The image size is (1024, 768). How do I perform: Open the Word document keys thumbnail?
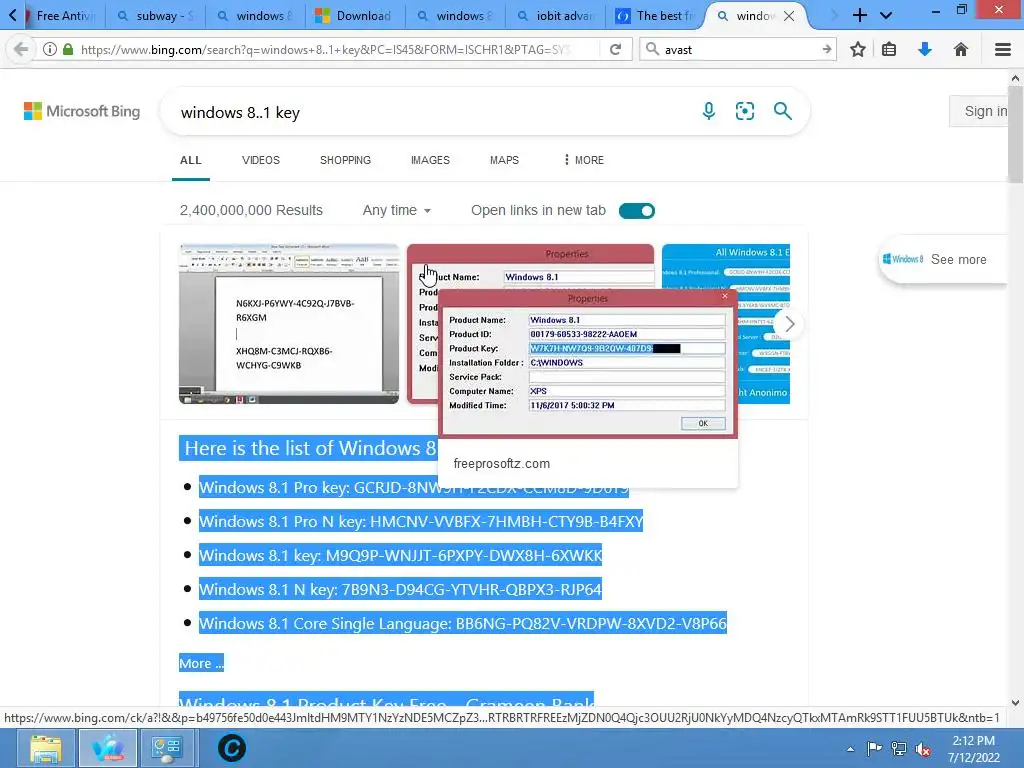(x=289, y=324)
